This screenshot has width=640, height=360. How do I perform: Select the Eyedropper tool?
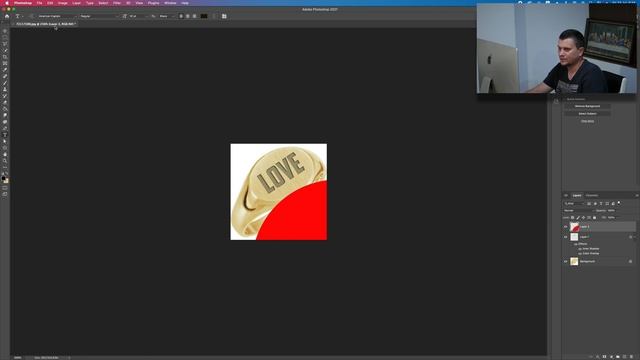(5, 70)
